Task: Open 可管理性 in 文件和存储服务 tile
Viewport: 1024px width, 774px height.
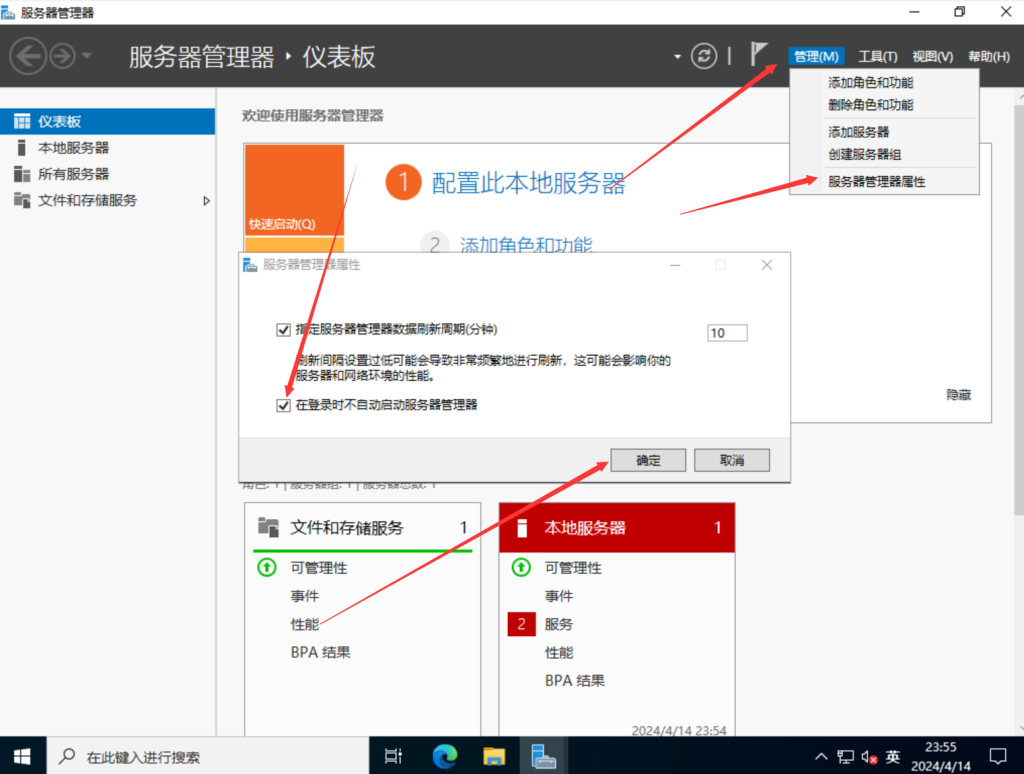Action: 319,568
